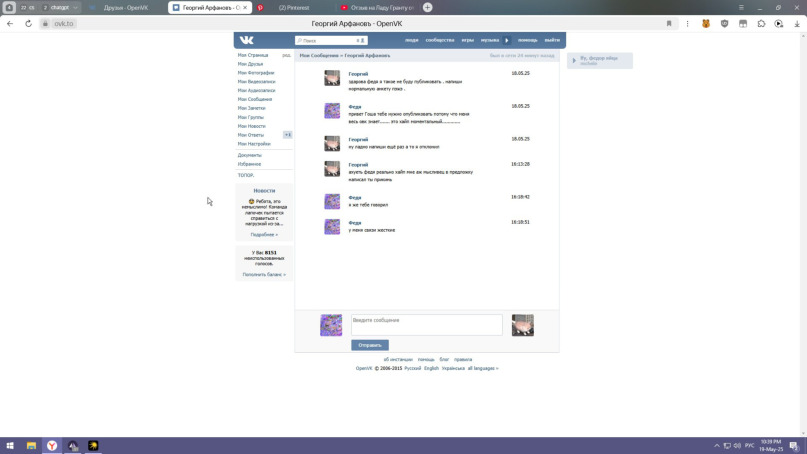Bookmark this page with the bookmark icon
807x454 pixels.
pos(669,24)
